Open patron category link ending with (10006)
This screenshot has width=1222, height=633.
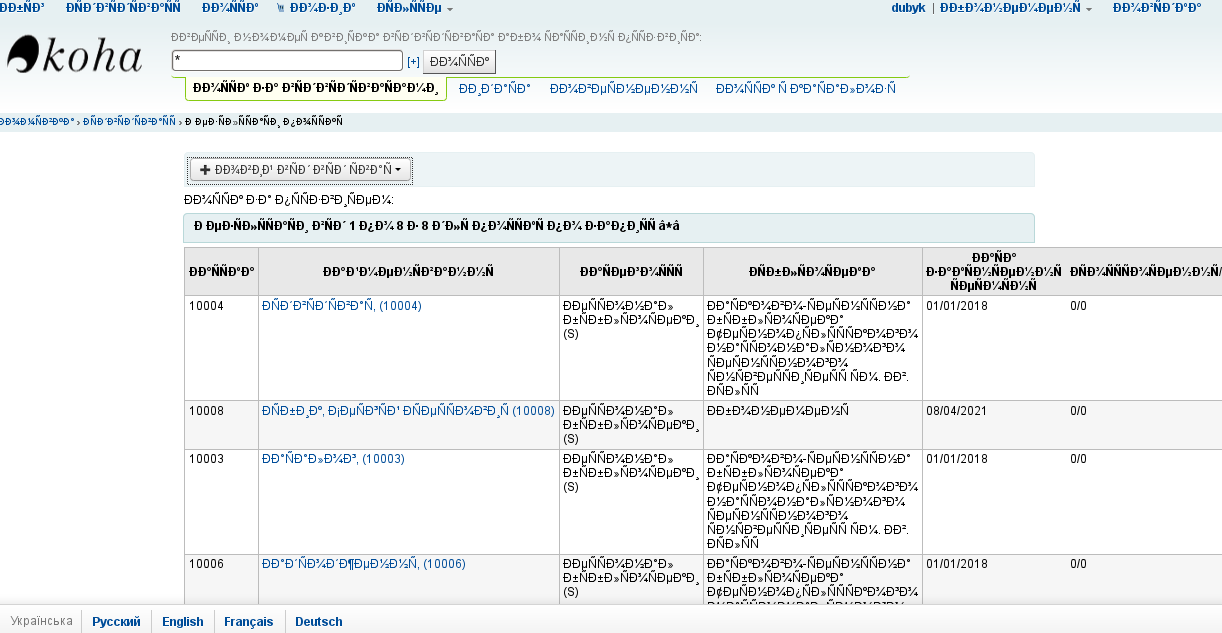click(x=363, y=564)
